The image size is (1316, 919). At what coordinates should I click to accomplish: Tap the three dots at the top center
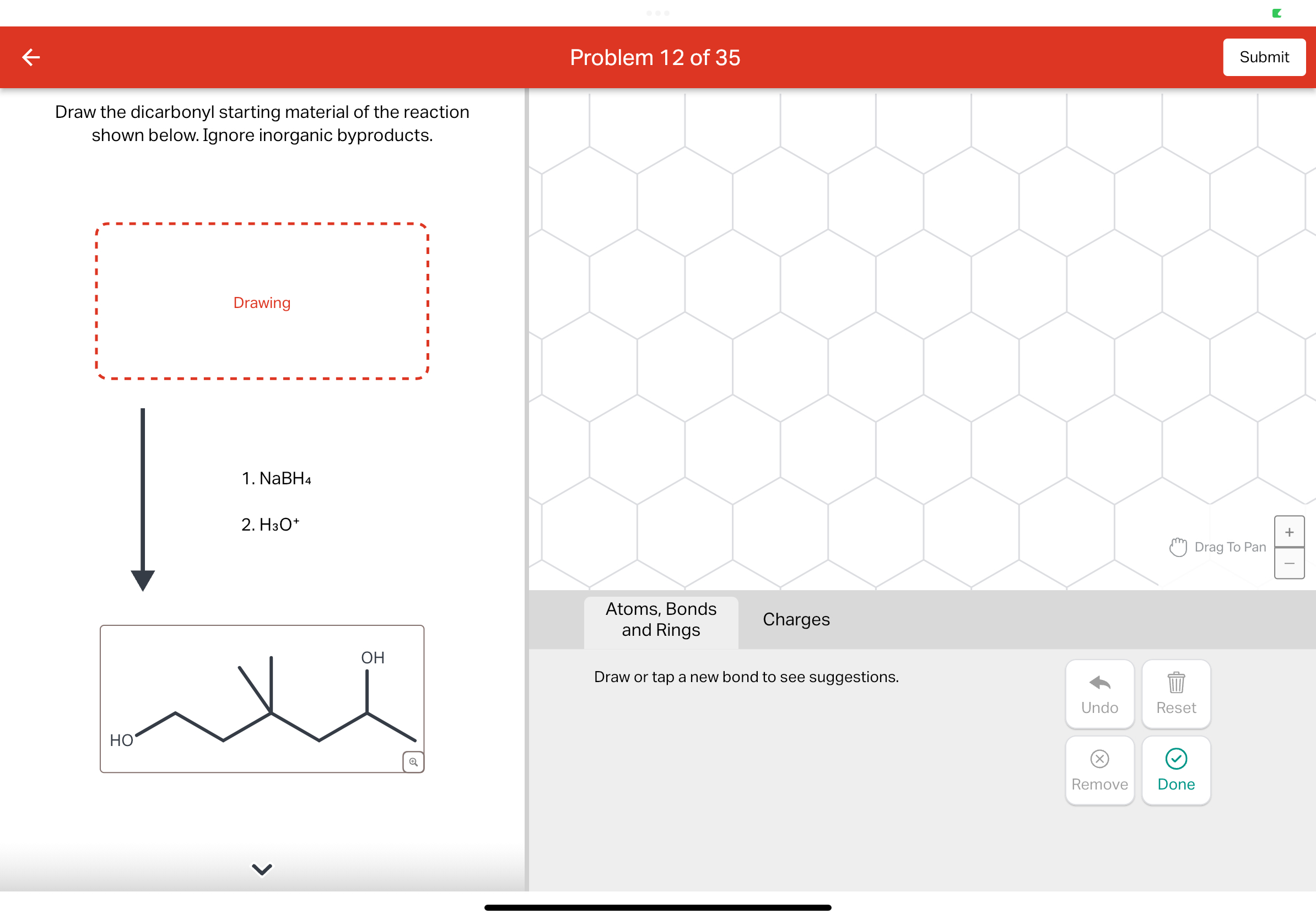[657, 13]
